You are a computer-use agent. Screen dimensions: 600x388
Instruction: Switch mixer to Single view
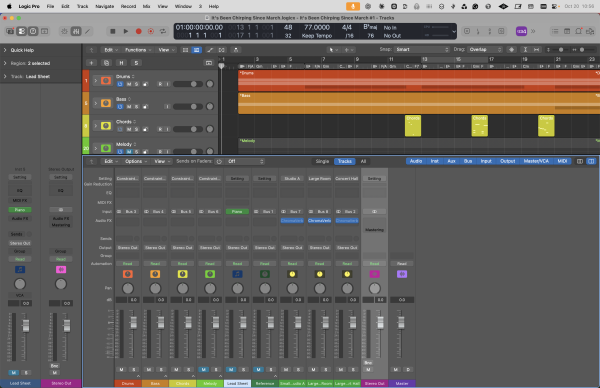[x=322, y=161]
